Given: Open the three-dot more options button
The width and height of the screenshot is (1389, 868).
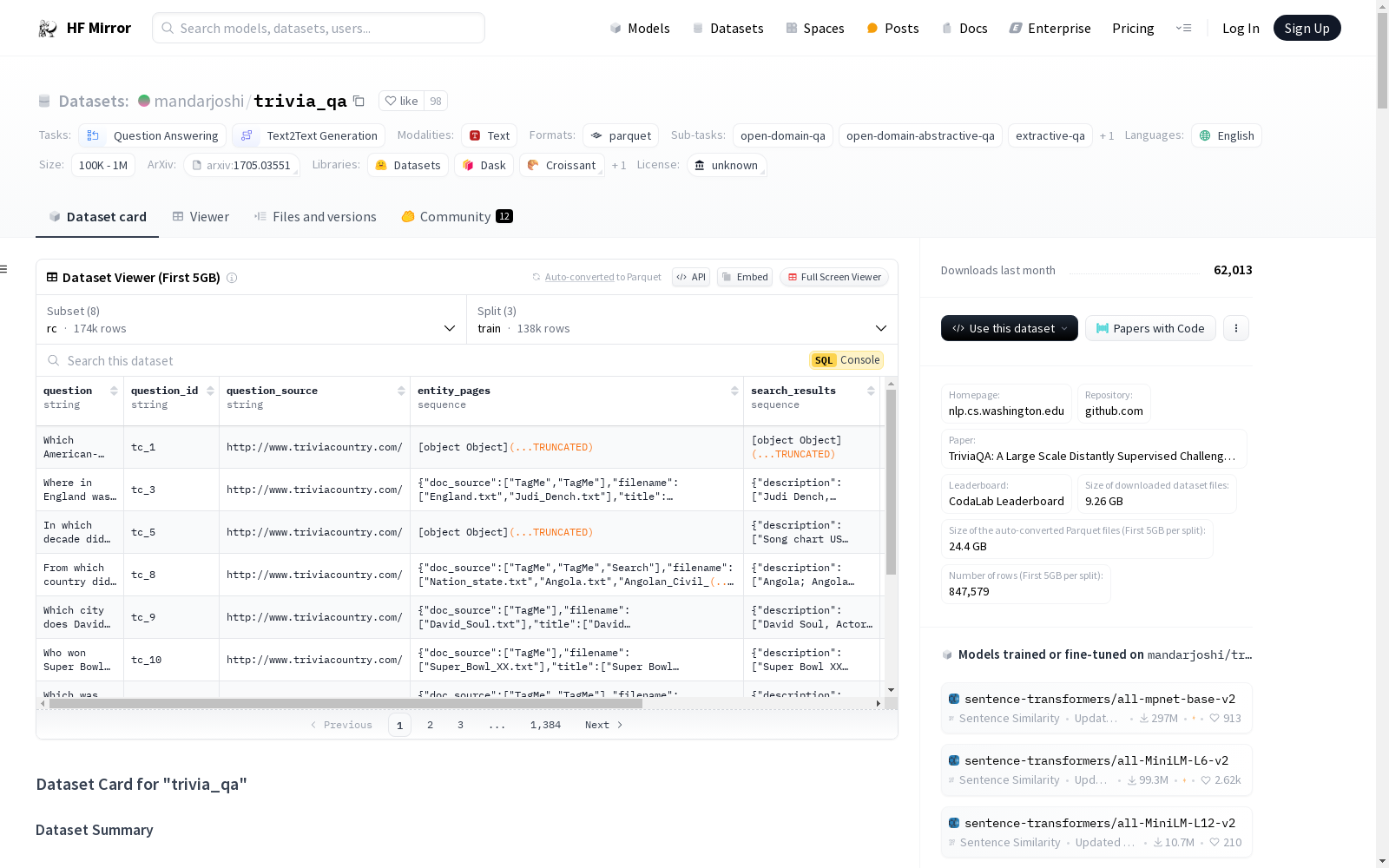Looking at the screenshot, I should [1235, 328].
